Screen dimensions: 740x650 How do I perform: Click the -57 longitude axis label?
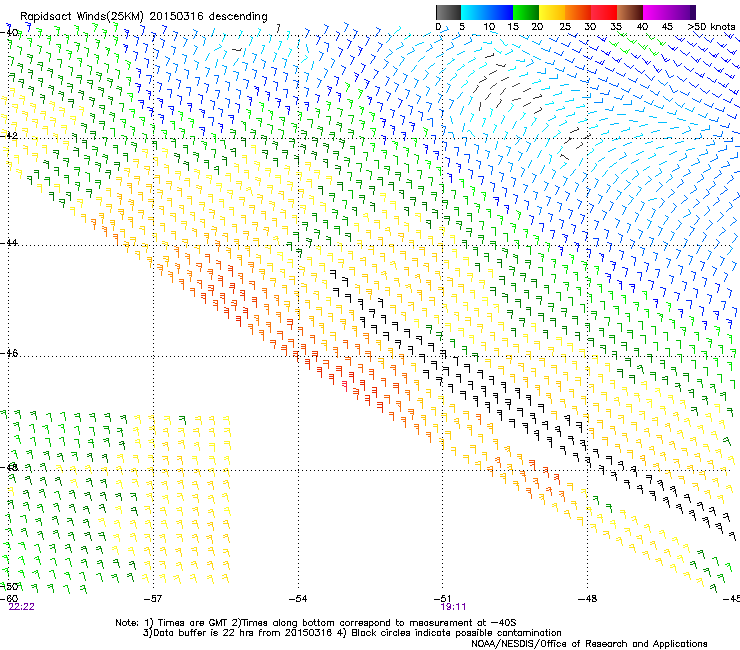(x=153, y=599)
